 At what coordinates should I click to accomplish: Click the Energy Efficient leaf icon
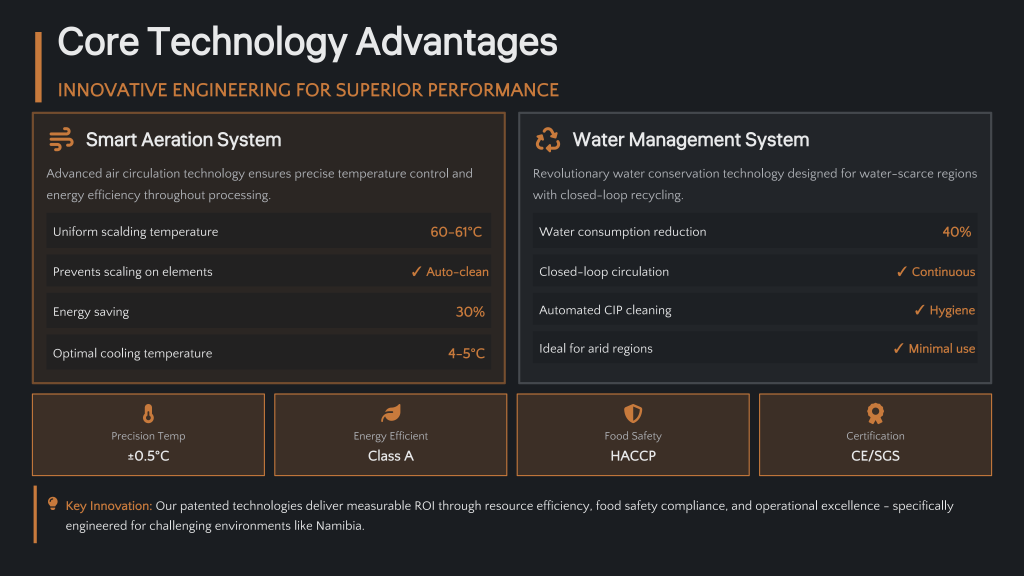click(390, 414)
